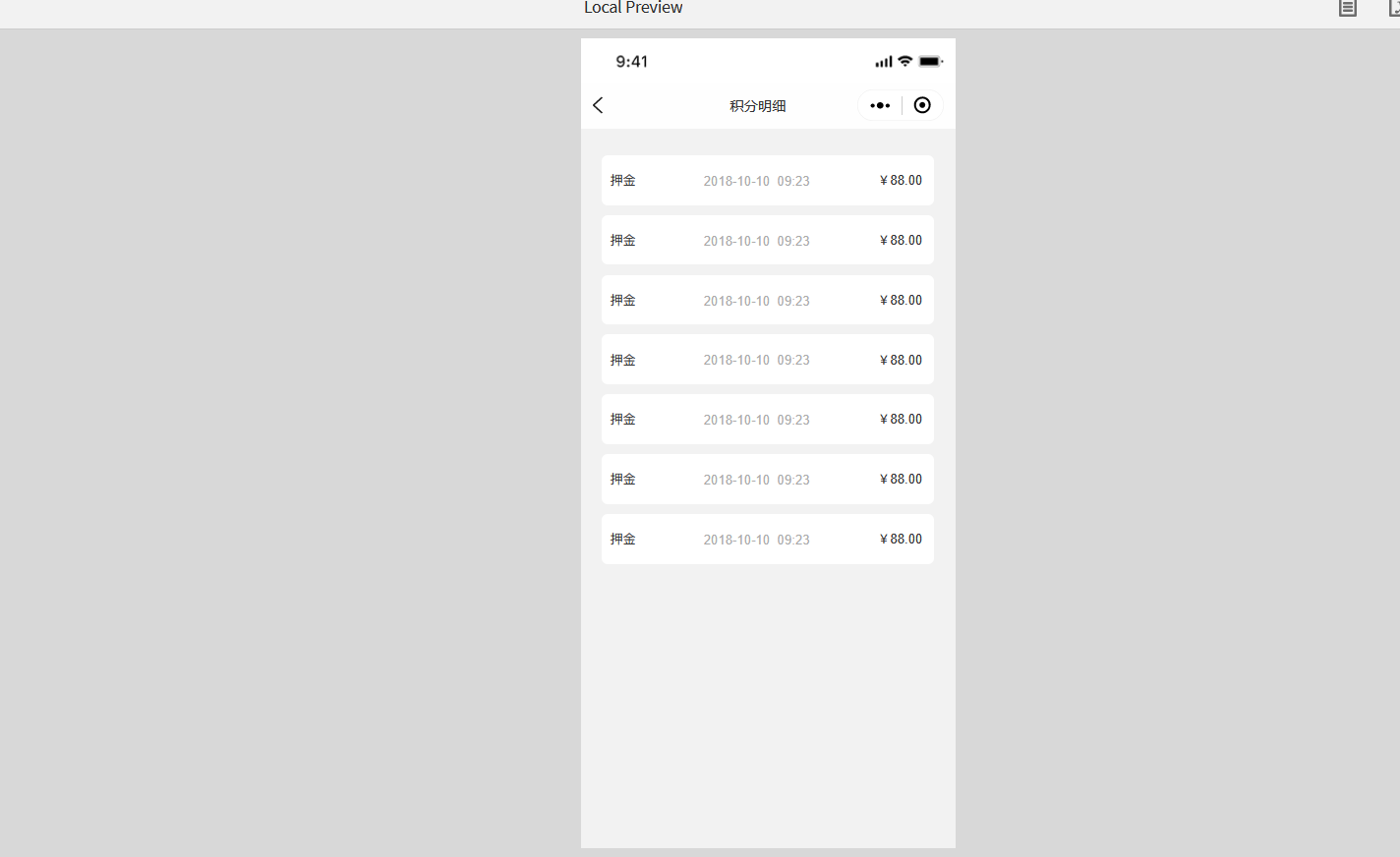This screenshot has height=857, width=1400.
Task: Open the last 押金 record in list
Action: pos(767,540)
